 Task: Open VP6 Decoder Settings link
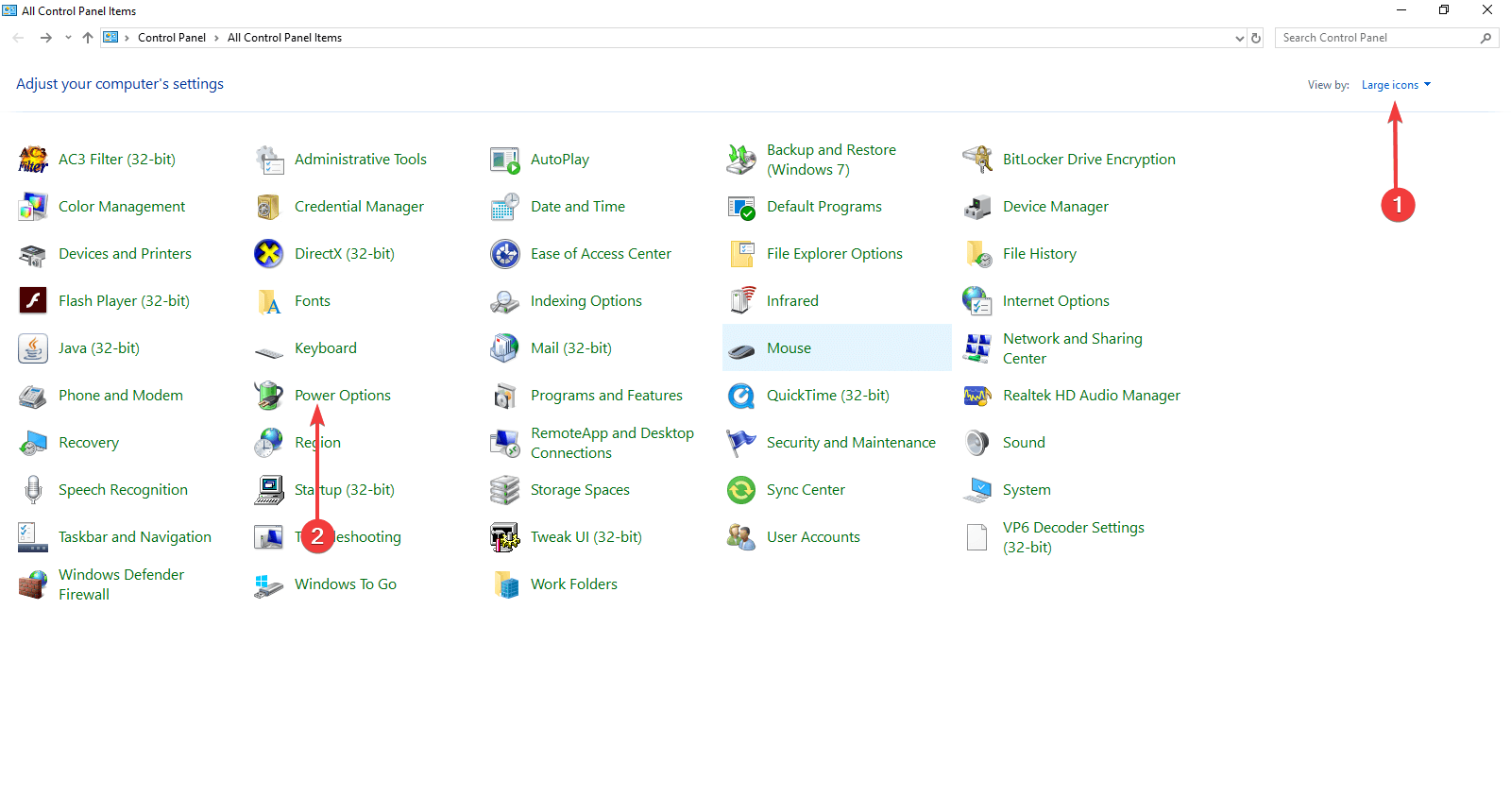[x=1074, y=537]
